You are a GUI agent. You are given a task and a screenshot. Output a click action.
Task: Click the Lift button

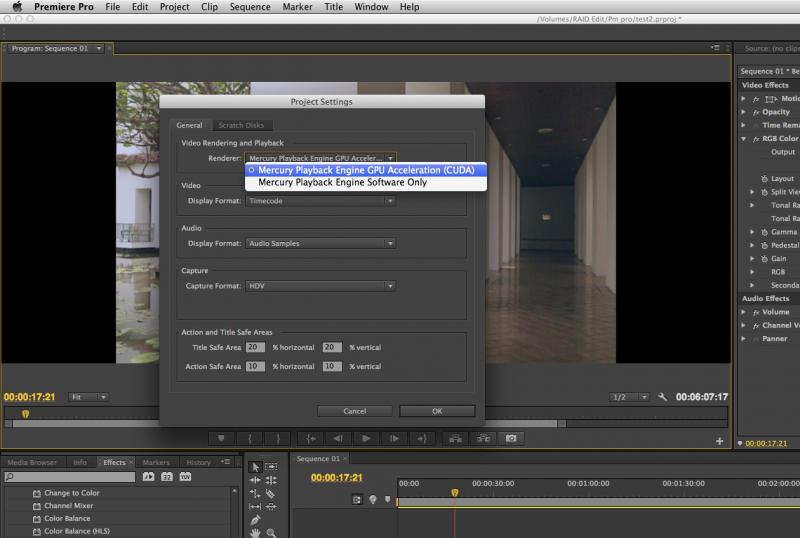pos(455,438)
